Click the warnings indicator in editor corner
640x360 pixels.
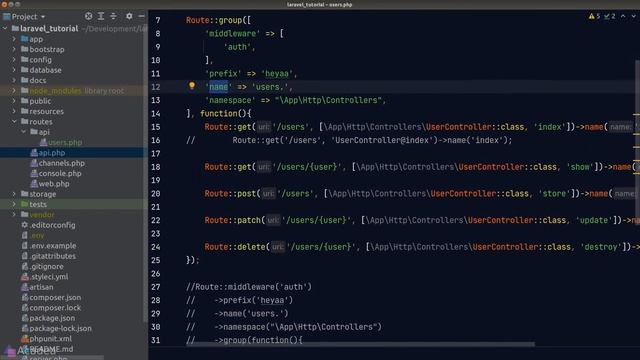[x=594, y=16]
